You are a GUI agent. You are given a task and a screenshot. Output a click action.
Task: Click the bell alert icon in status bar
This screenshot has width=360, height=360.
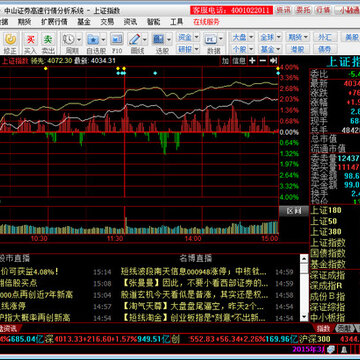coord(343,349)
